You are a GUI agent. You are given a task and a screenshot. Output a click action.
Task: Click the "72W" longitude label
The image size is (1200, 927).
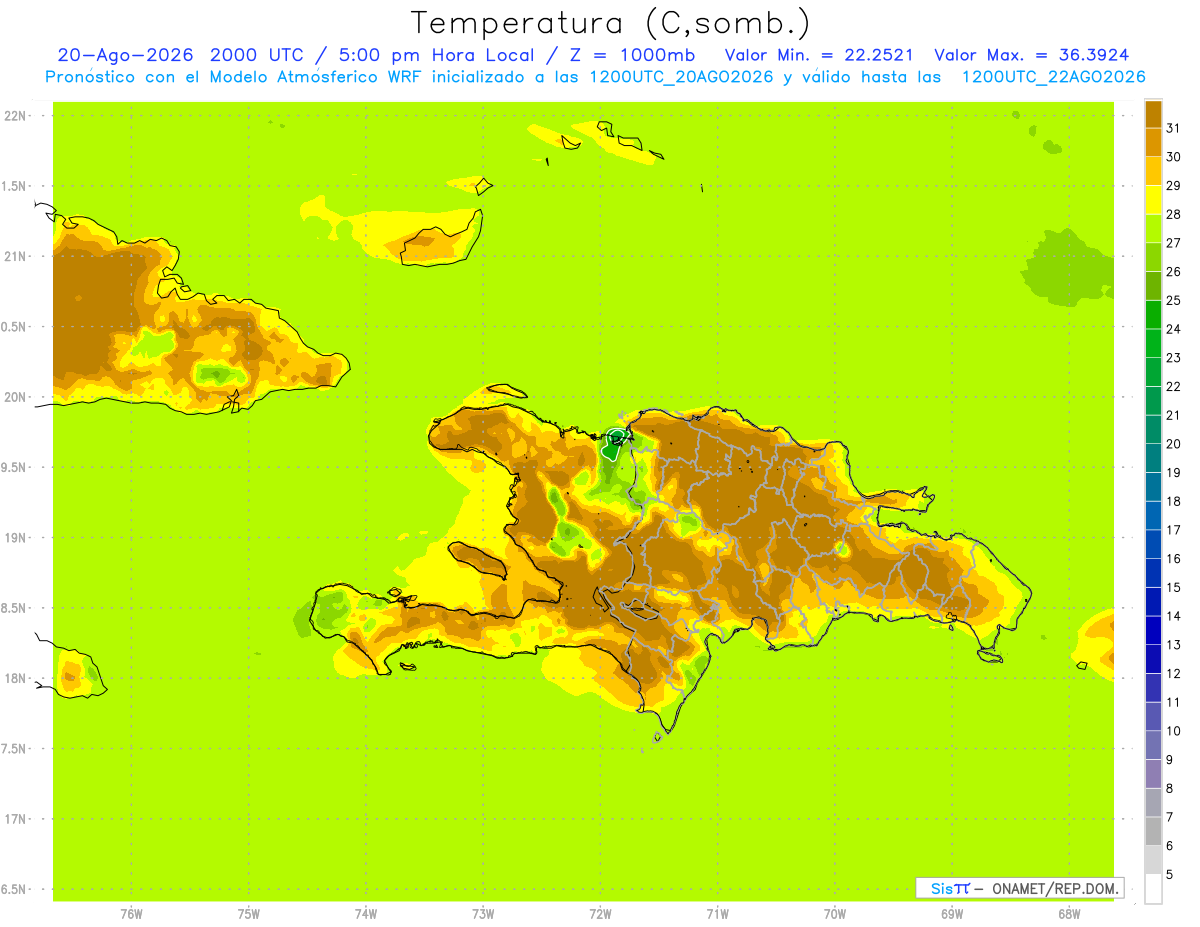(x=600, y=914)
